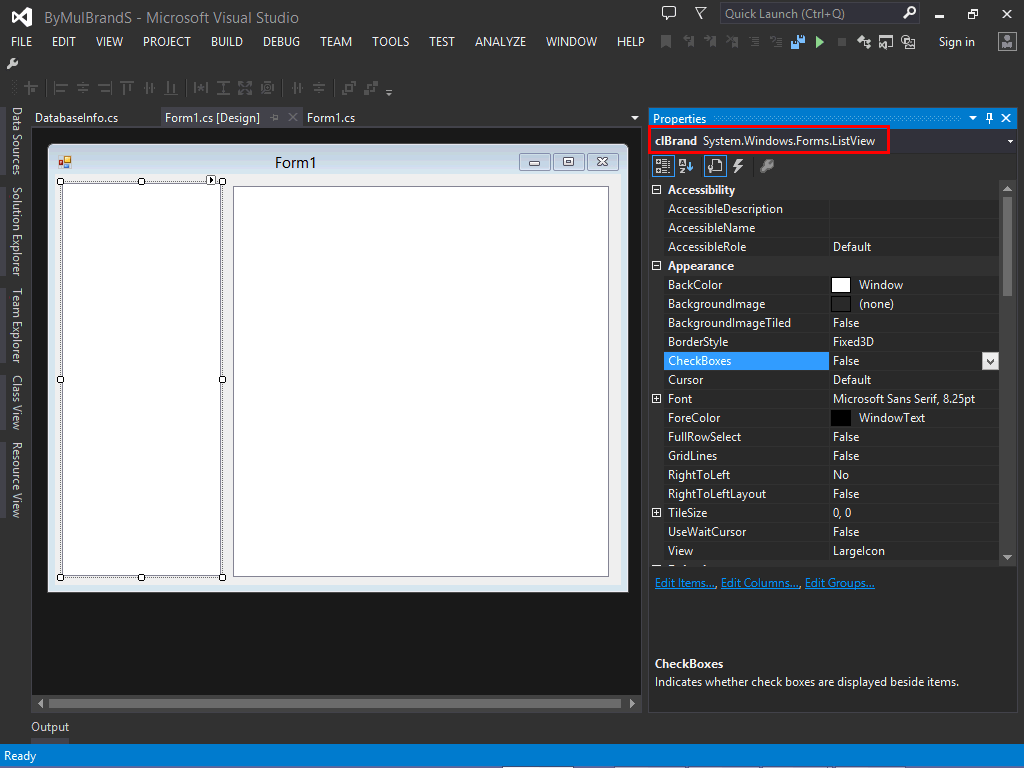Click the Align Tops layout icon

tap(127, 88)
